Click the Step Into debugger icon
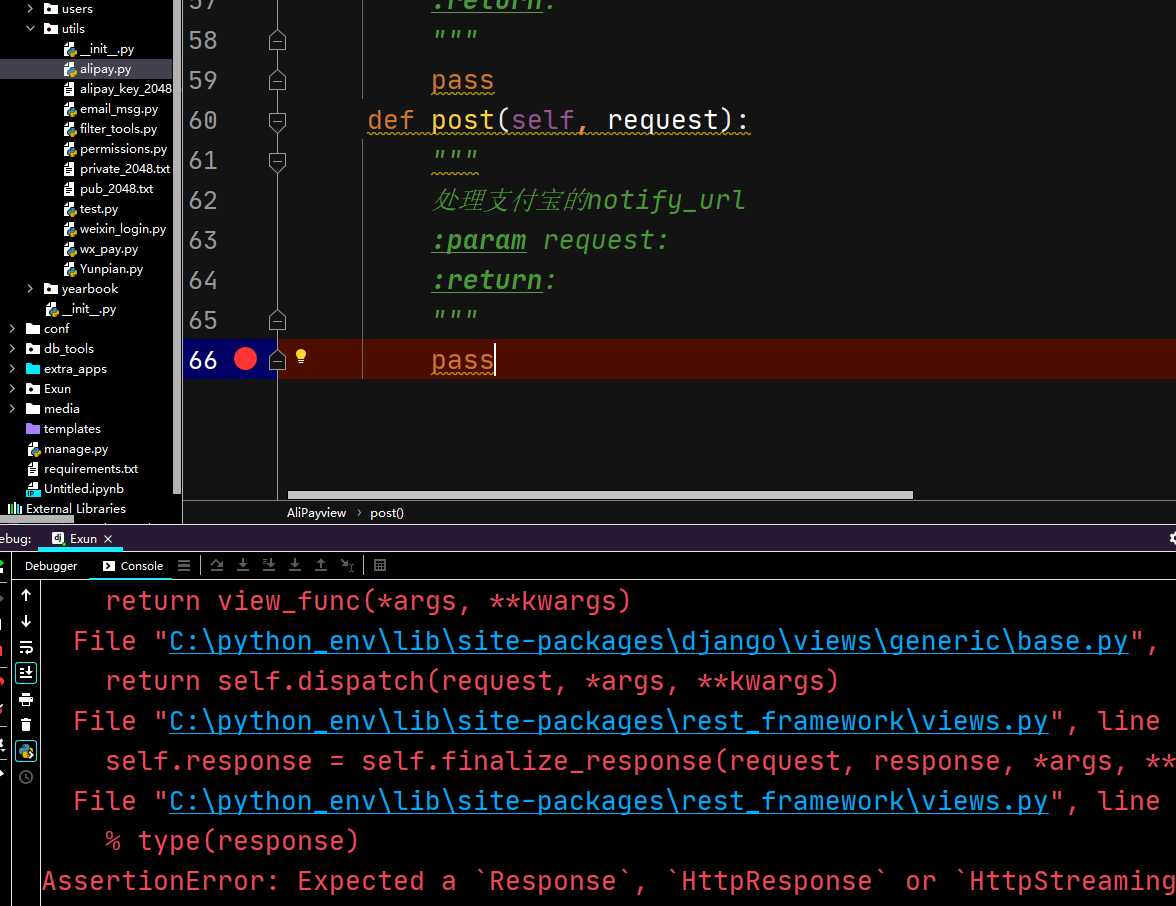 pyautogui.click(x=243, y=565)
